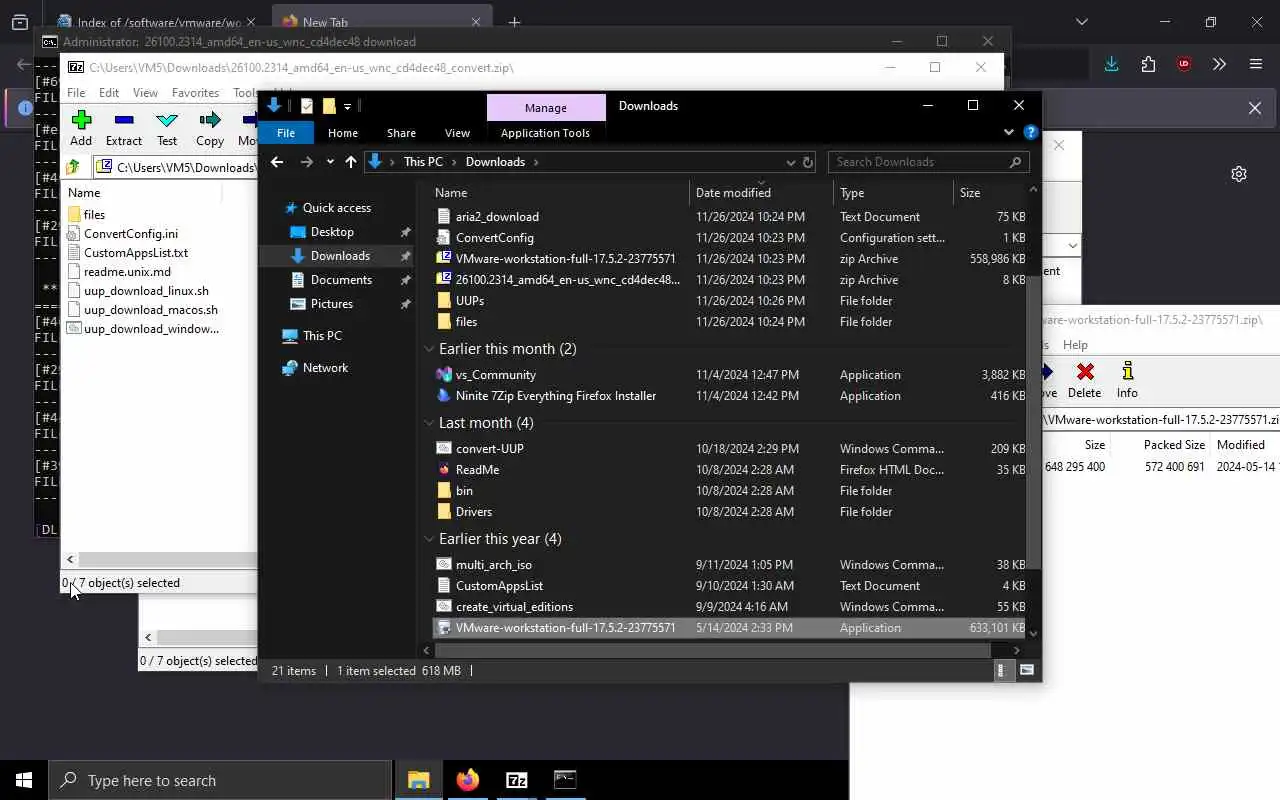
Task: Open Pictures in the navigation pane
Action: coord(331,304)
